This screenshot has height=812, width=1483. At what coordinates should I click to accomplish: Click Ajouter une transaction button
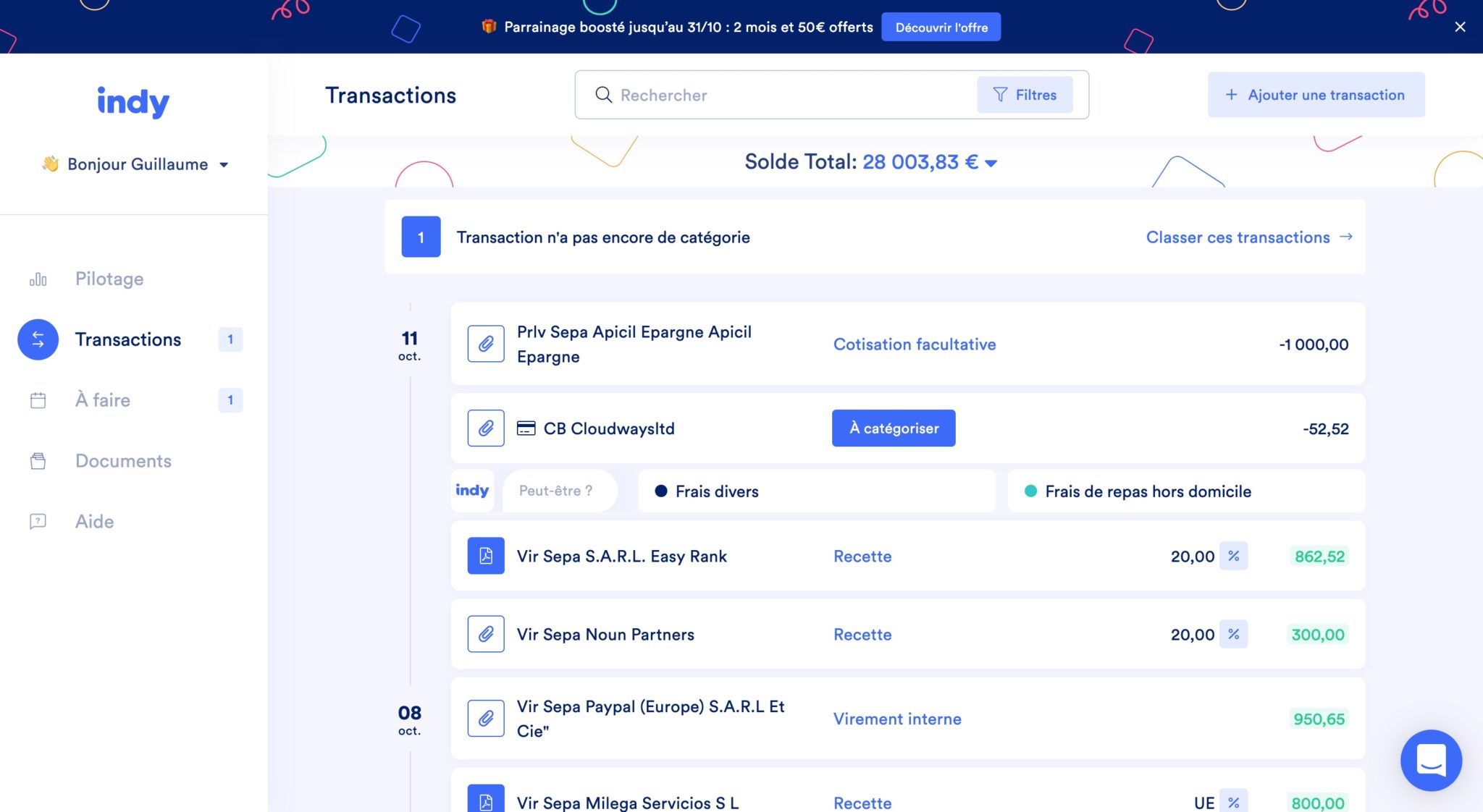pyautogui.click(x=1316, y=95)
